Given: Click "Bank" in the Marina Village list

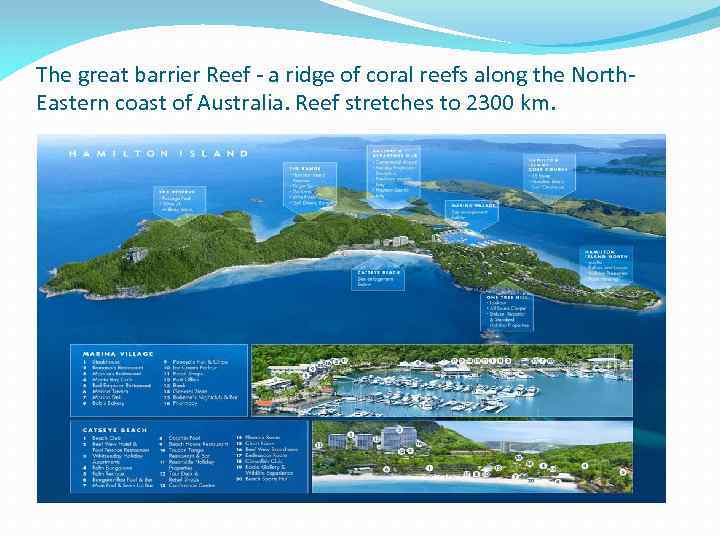Looking at the screenshot, I should (178, 386).
